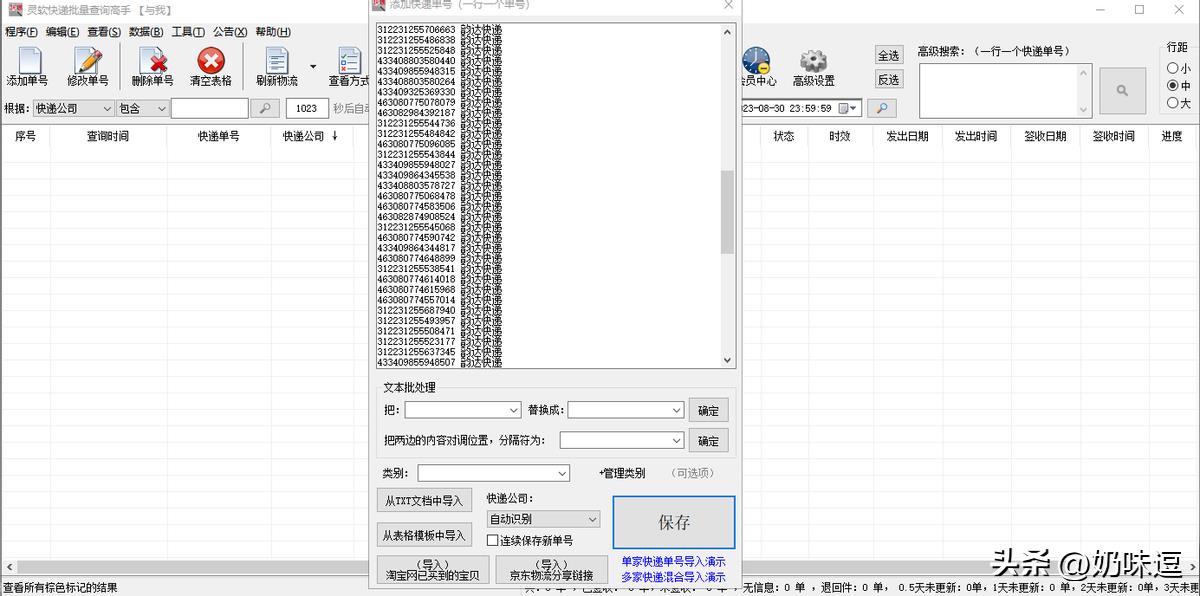Enable 连续保存新单号 checkbox
1200x596 pixels.
pyautogui.click(x=493, y=541)
